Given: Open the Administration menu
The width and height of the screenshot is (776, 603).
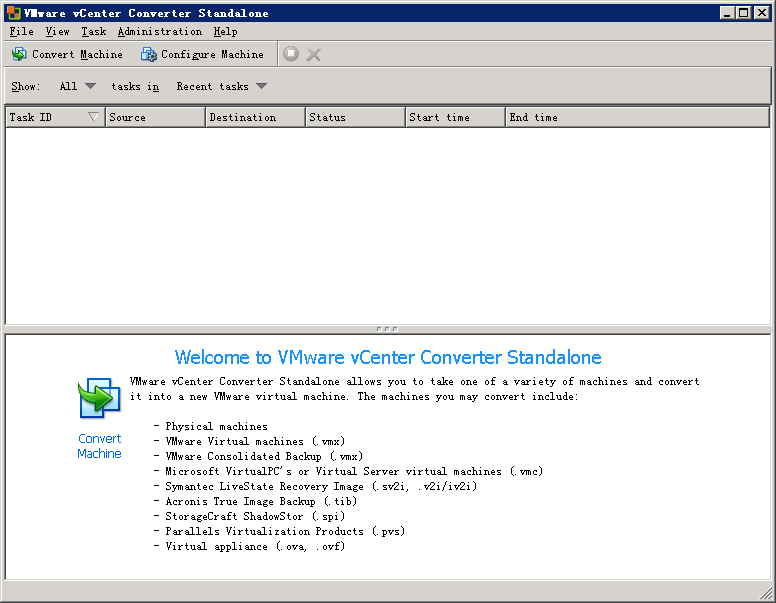Looking at the screenshot, I should [x=159, y=32].
